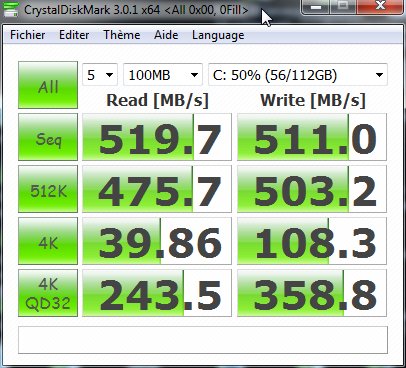Open the Language menu
406x368 pixels.
(218, 36)
